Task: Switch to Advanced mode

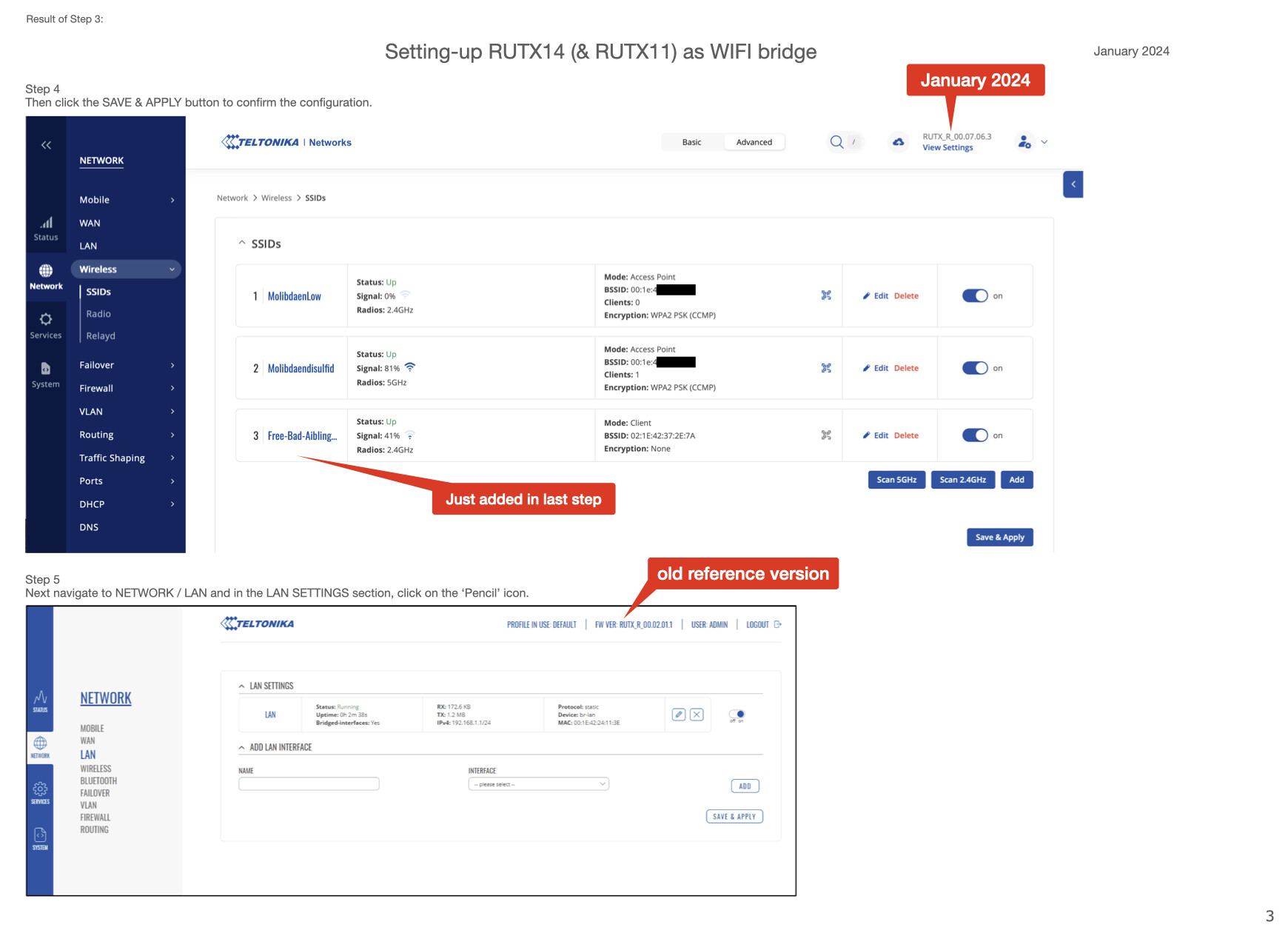Action: pyautogui.click(x=754, y=142)
